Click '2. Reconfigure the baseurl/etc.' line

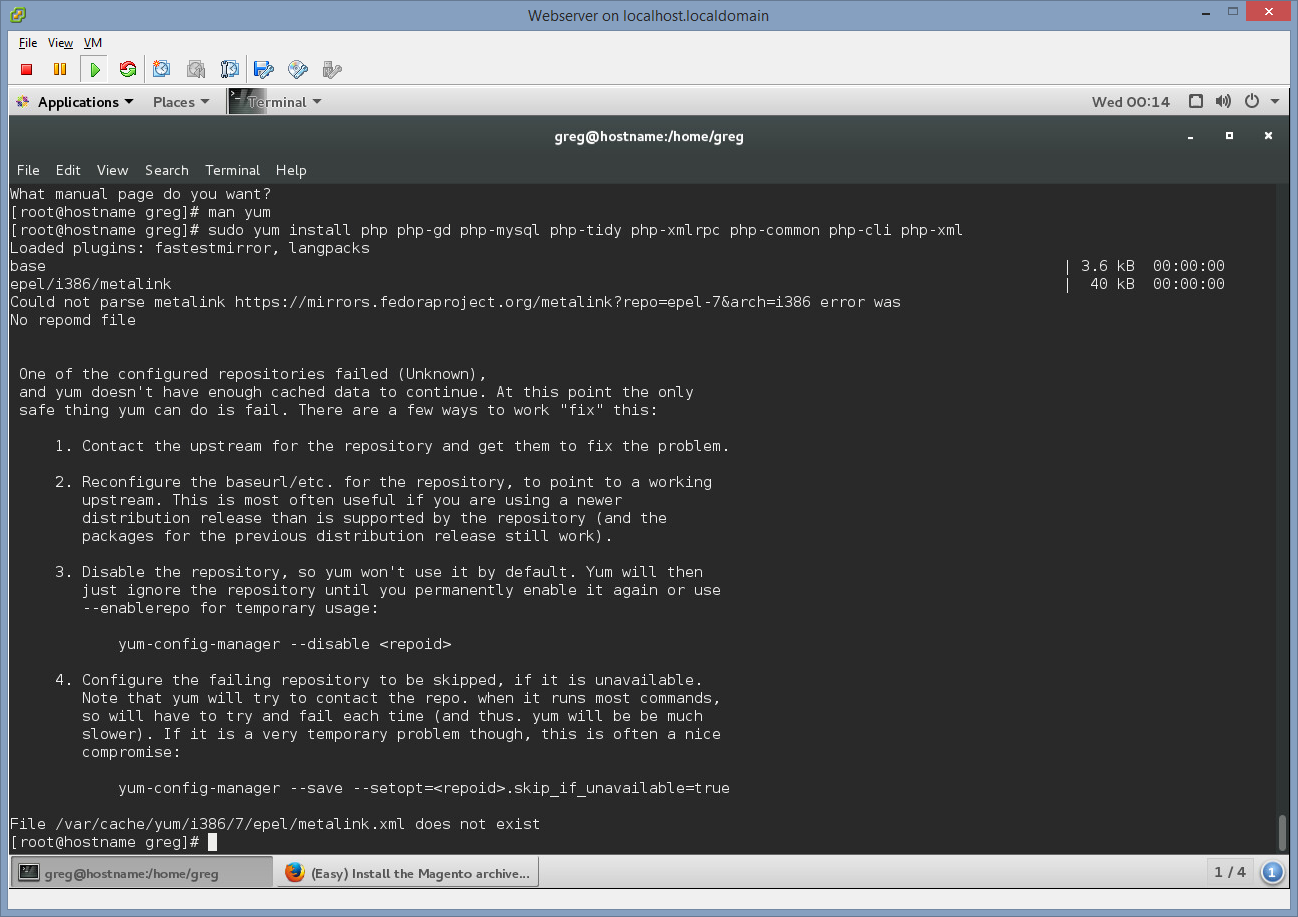click(383, 482)
